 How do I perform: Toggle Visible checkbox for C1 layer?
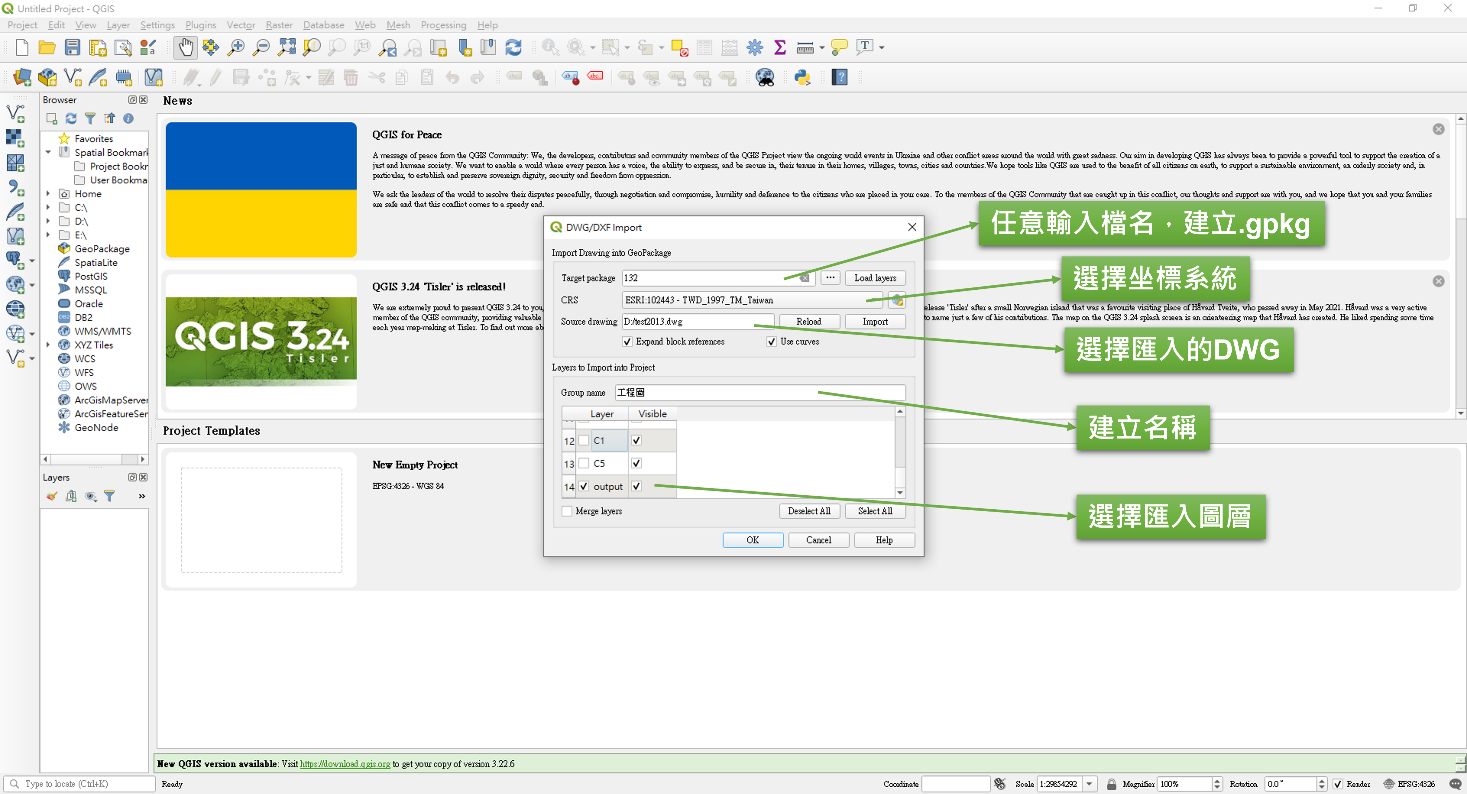click(636, 440)
